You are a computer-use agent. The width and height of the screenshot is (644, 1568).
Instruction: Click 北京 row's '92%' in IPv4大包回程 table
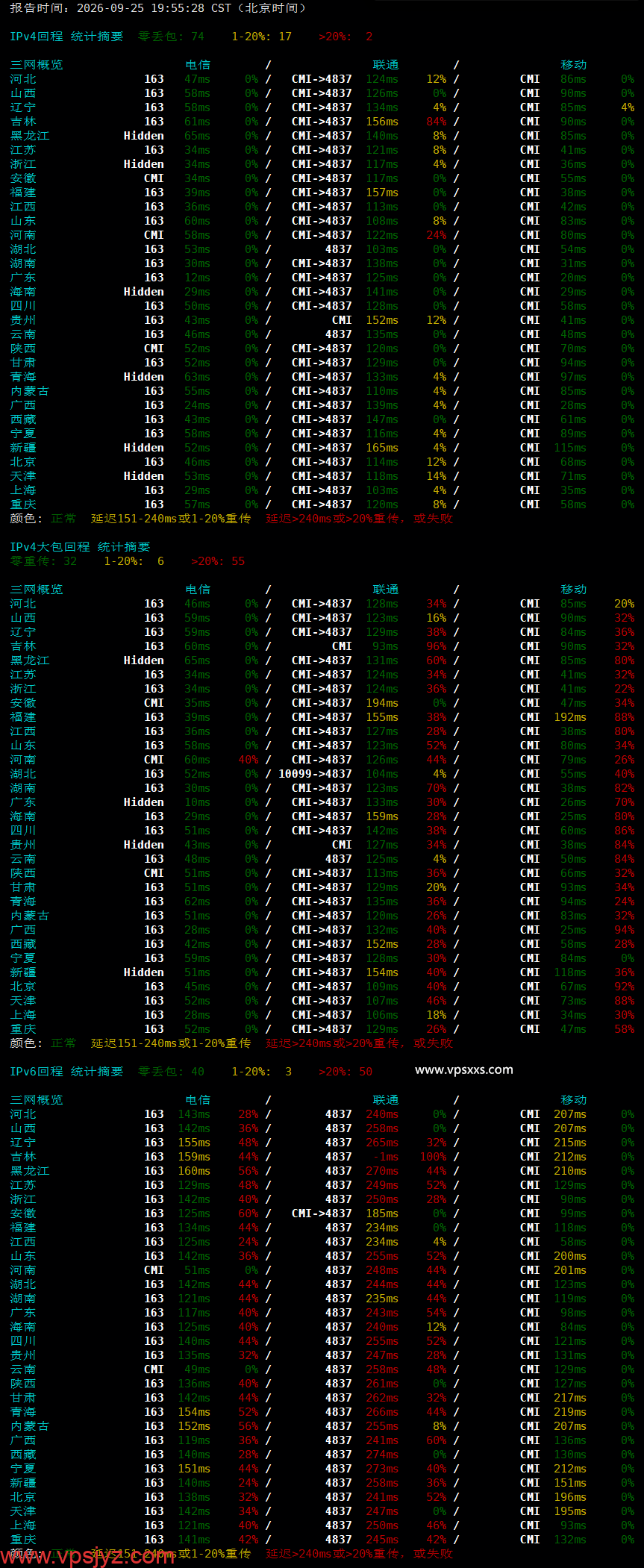pos(625,987)
